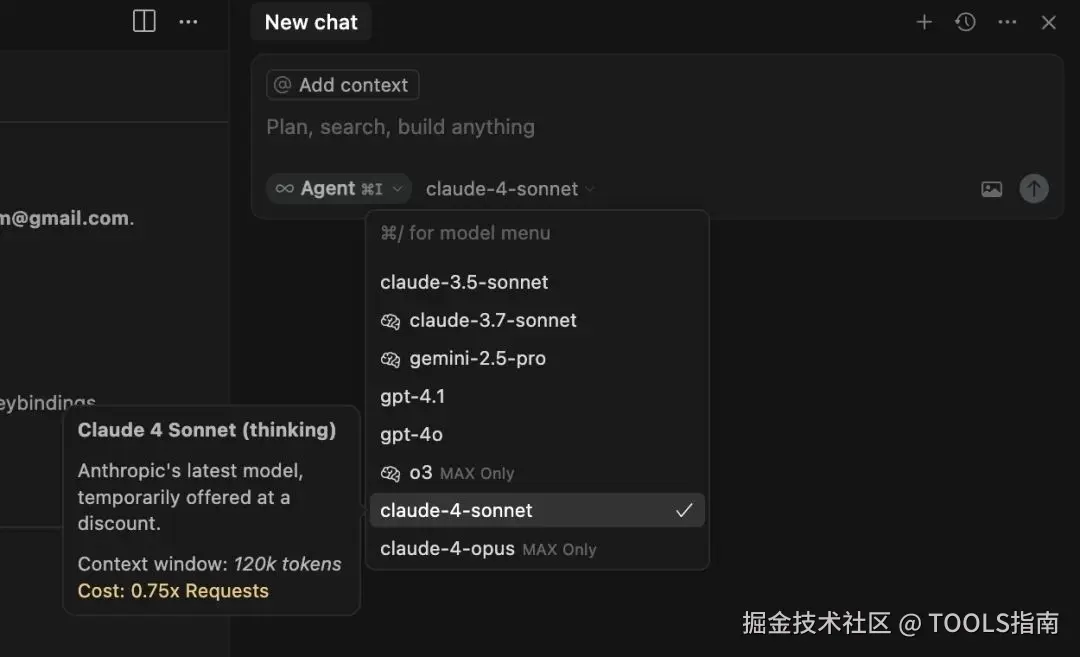Open the Agent mode dropdown
Image resolution: width=1080 pixels, height=657 pixels.
point(338,188)
